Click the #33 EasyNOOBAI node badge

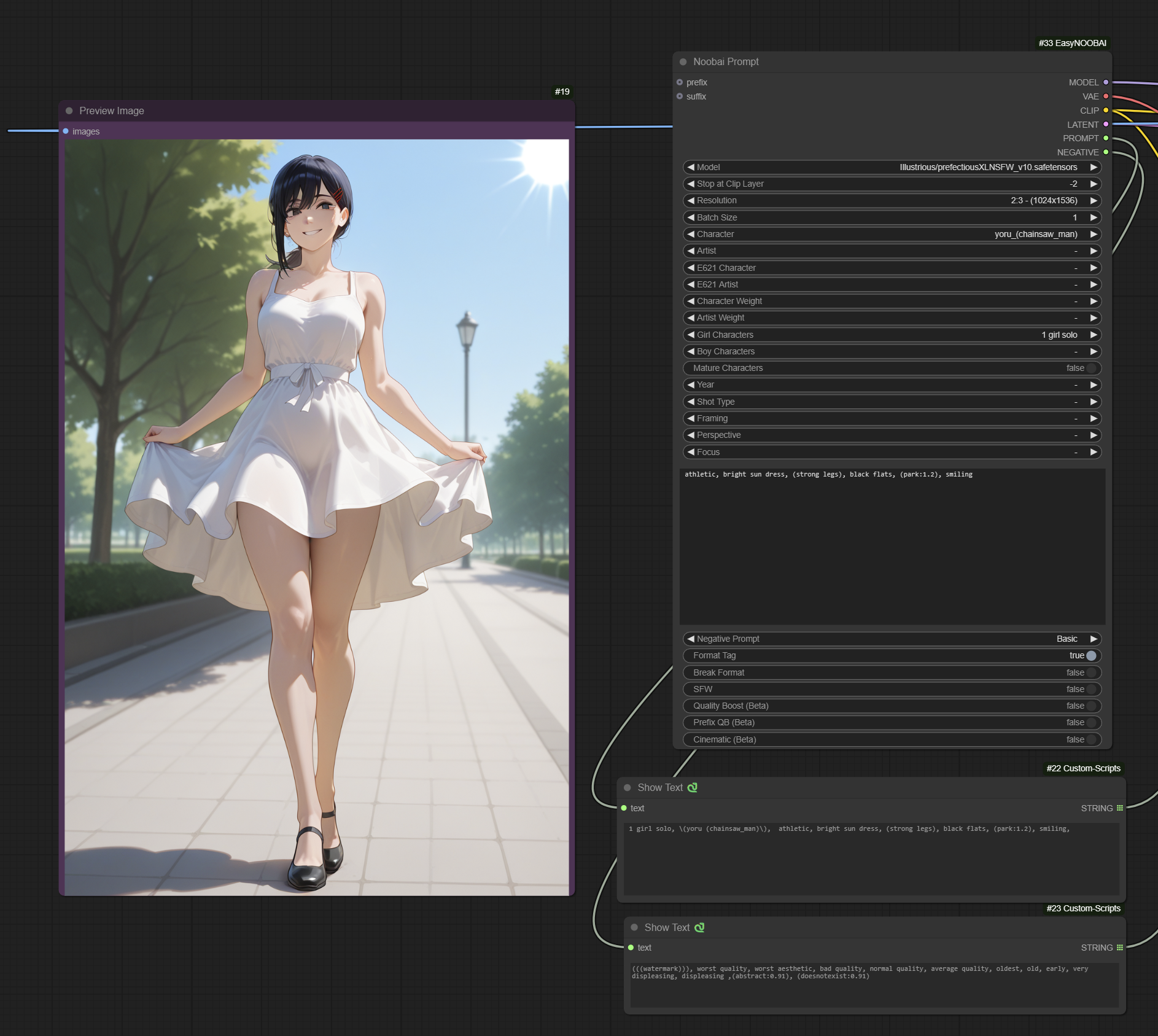pos(1072,43)
